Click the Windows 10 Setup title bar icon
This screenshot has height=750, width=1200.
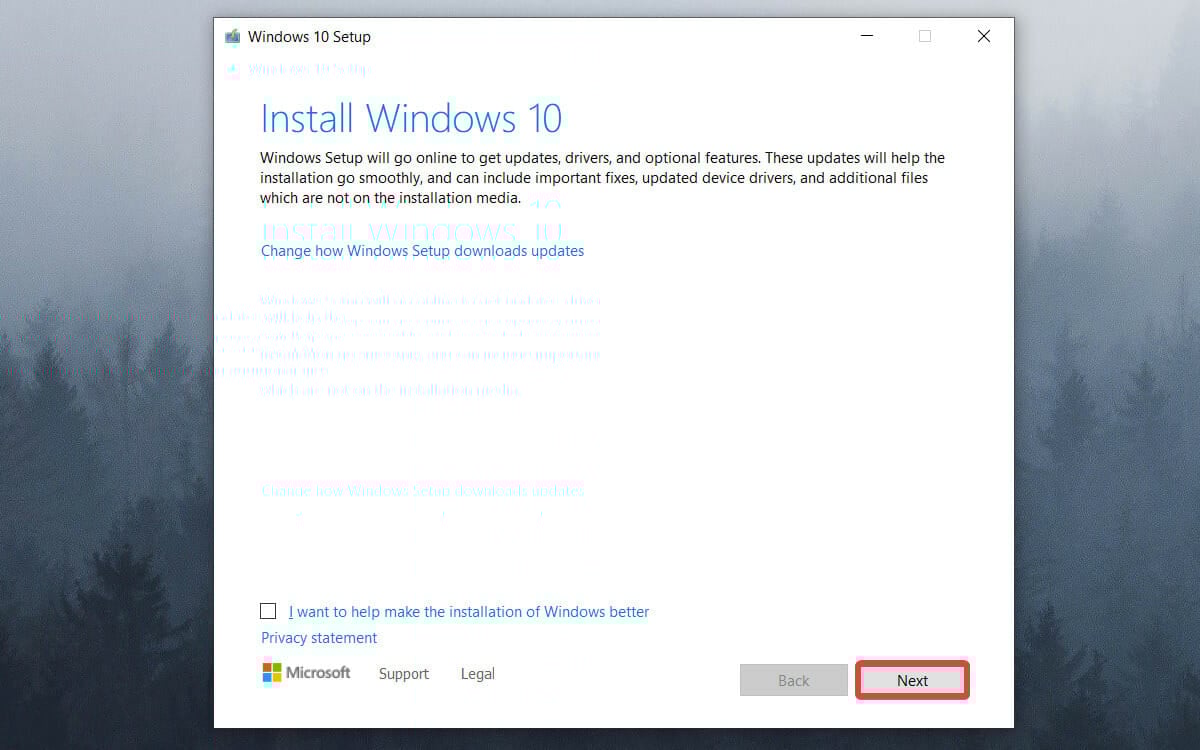pyautogui.click(x=233, y=37)
